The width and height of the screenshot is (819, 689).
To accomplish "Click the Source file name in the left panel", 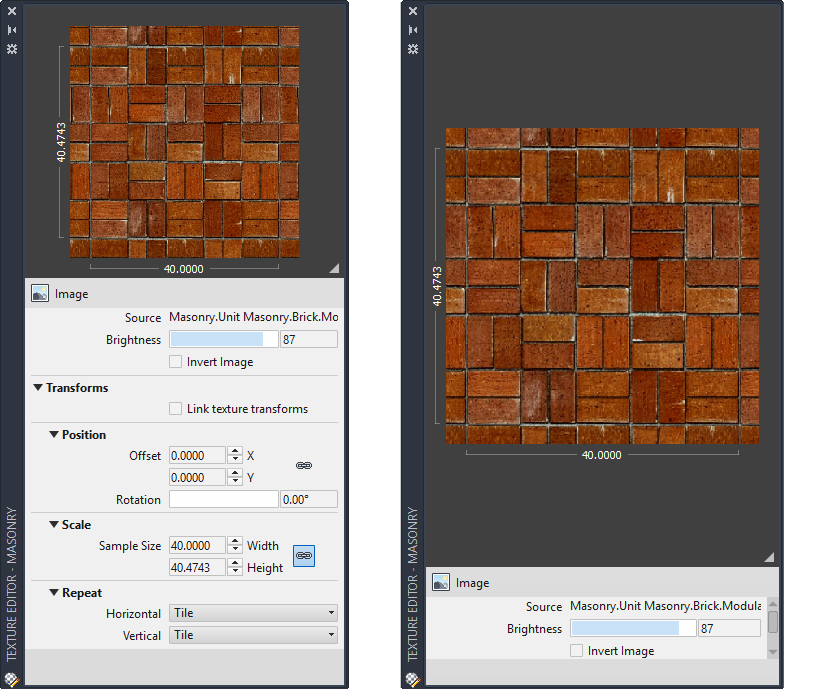I will pyautogui.click(x=253, y=317).
